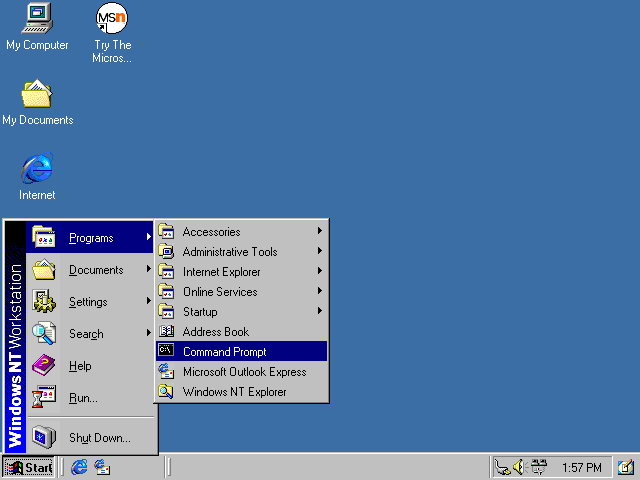Select the Internet desktop icon
The width and height of the screenshot is (640, 480).
point(37,168)
